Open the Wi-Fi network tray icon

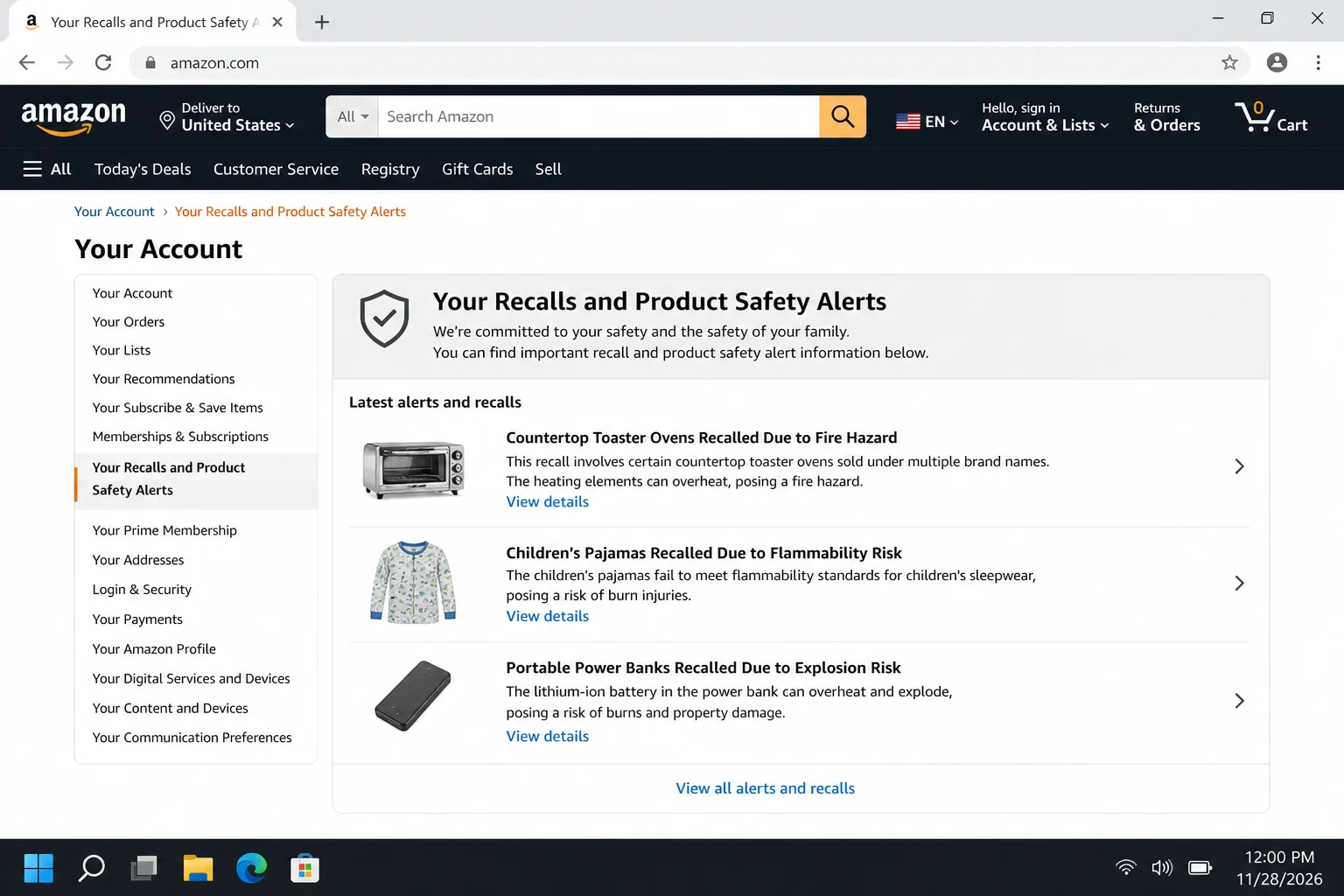(x=1126, y=867)
